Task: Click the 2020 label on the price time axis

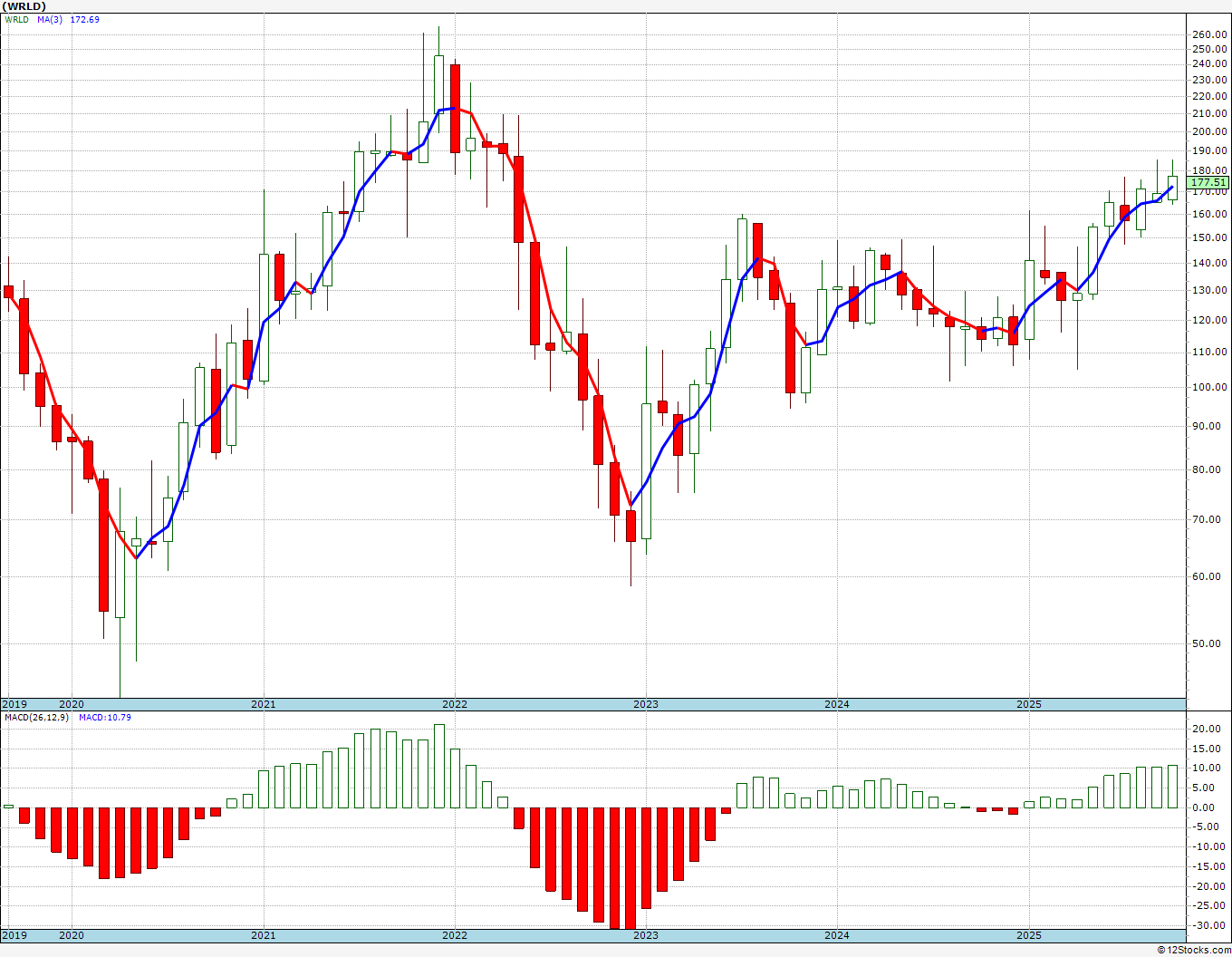Action: (x=72, y=704)
